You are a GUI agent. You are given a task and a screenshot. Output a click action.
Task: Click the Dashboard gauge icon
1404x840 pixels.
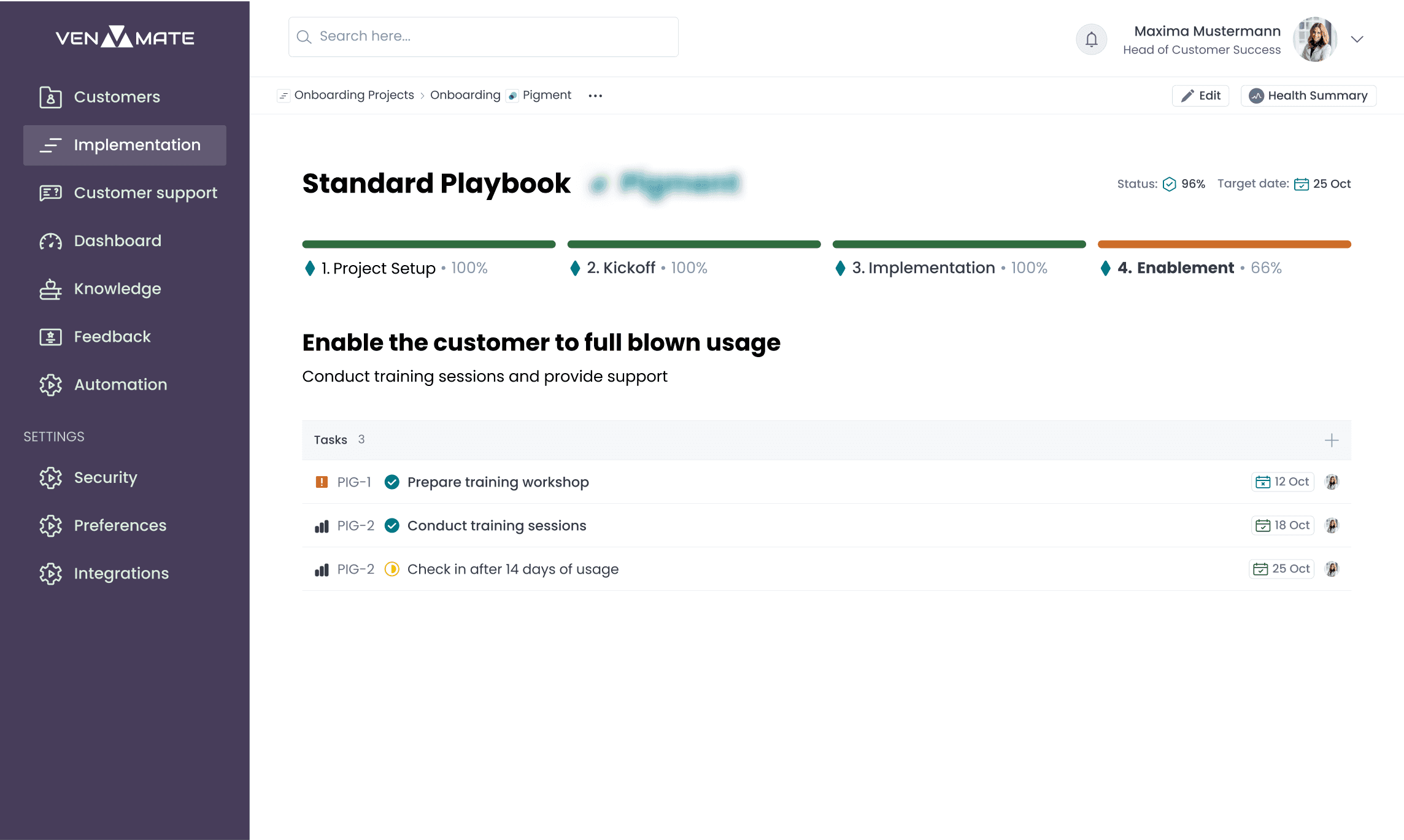point(50,241)
